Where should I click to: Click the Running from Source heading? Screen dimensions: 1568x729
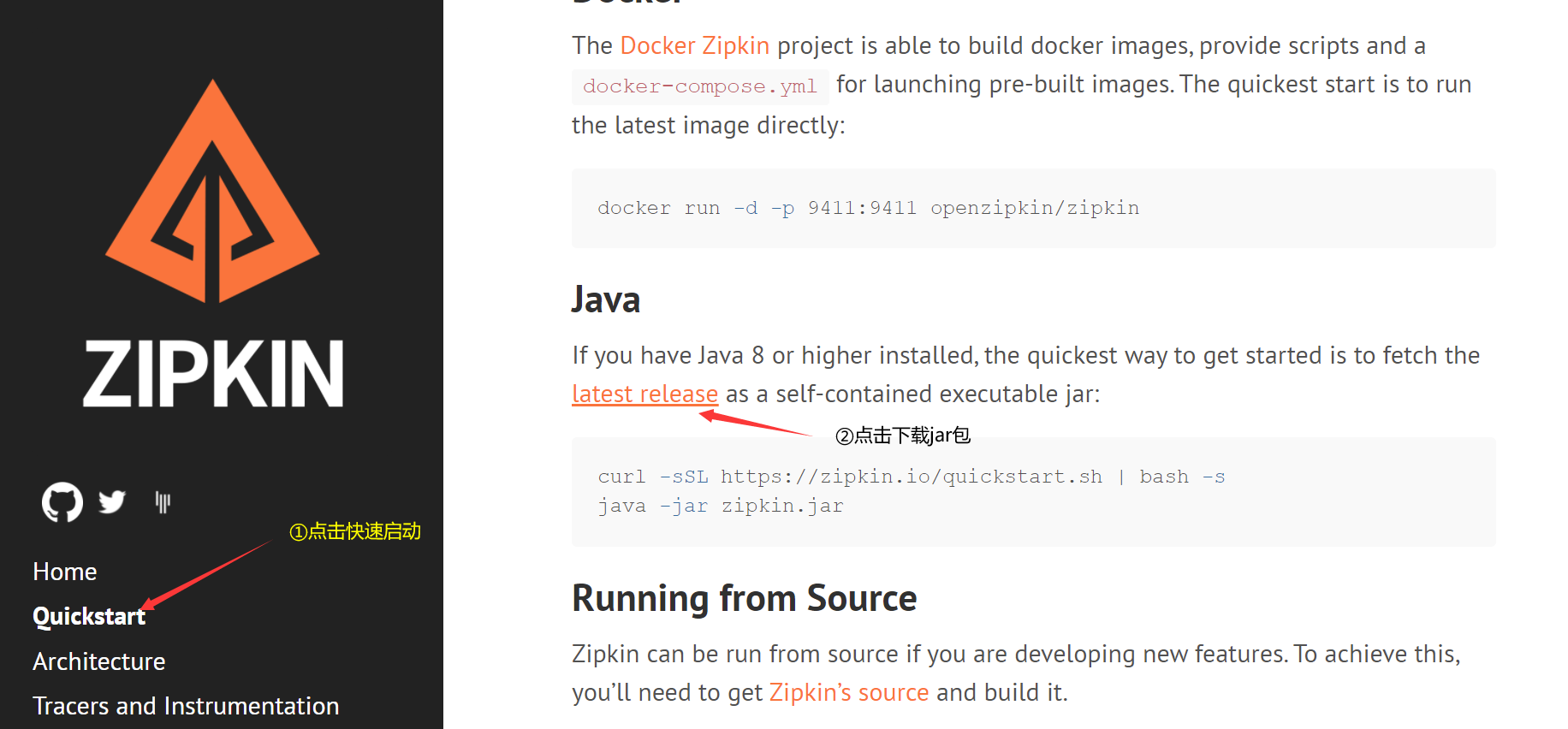[x=745, y=598]
